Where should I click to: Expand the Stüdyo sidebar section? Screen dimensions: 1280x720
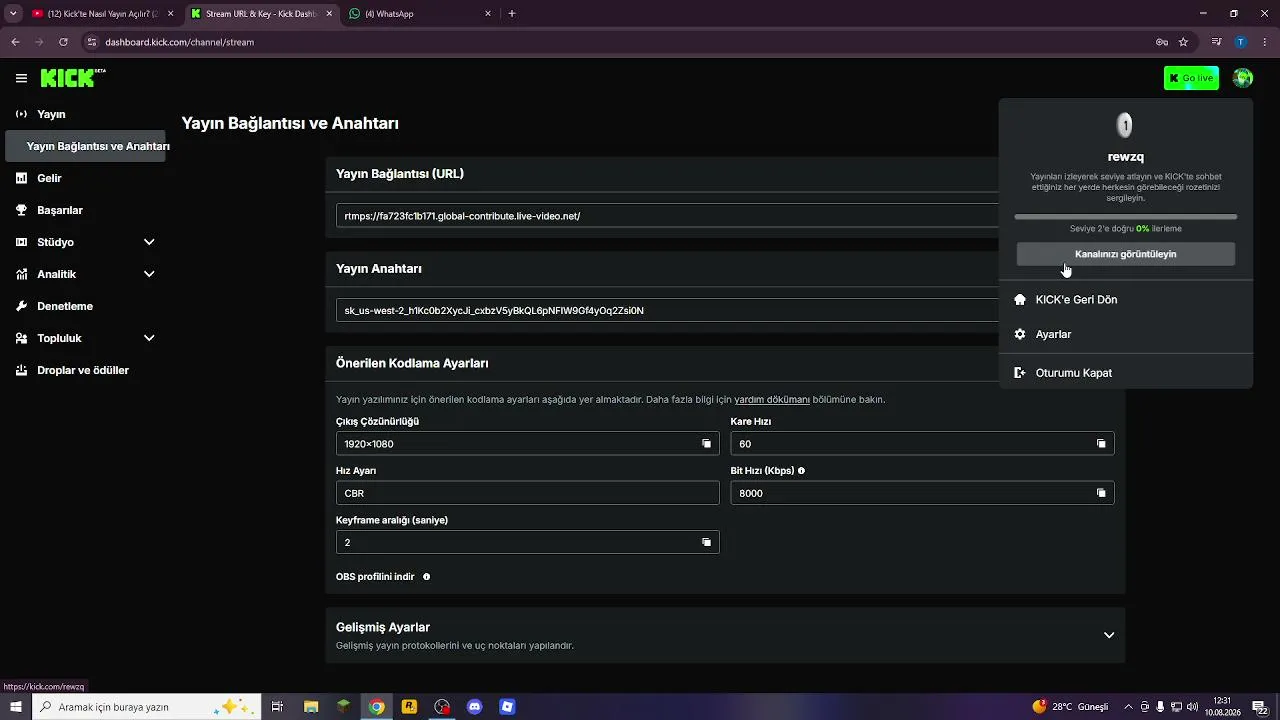[149, 242]
